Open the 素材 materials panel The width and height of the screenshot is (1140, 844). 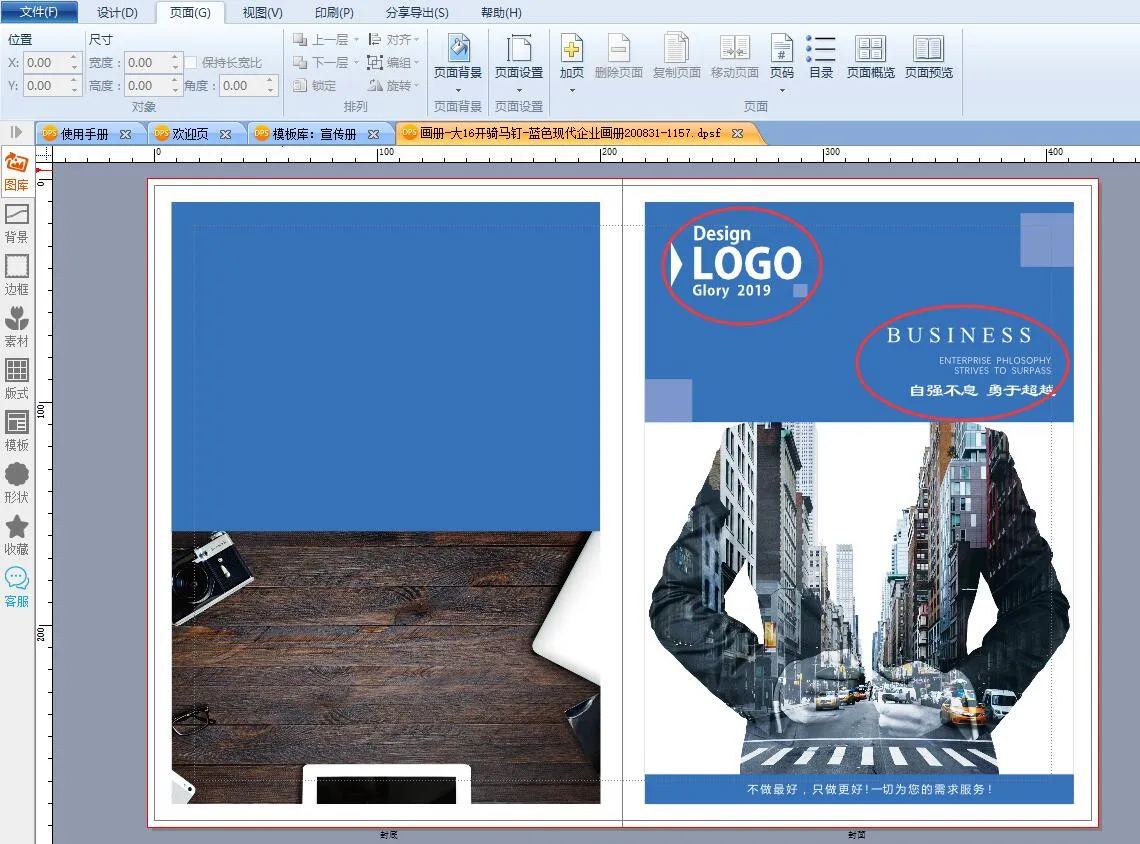pos(16,327)
